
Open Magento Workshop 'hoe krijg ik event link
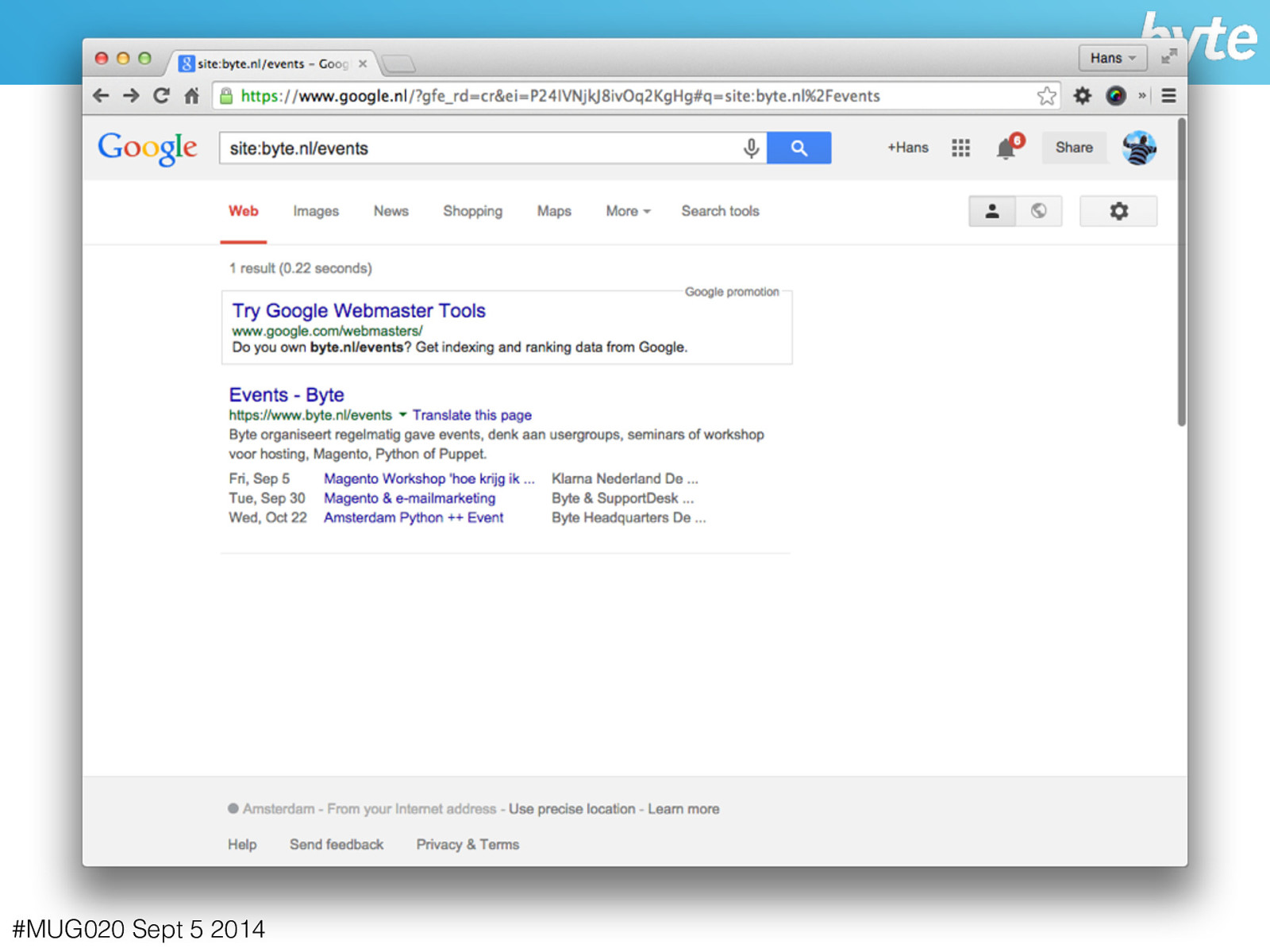coord(429,478)
